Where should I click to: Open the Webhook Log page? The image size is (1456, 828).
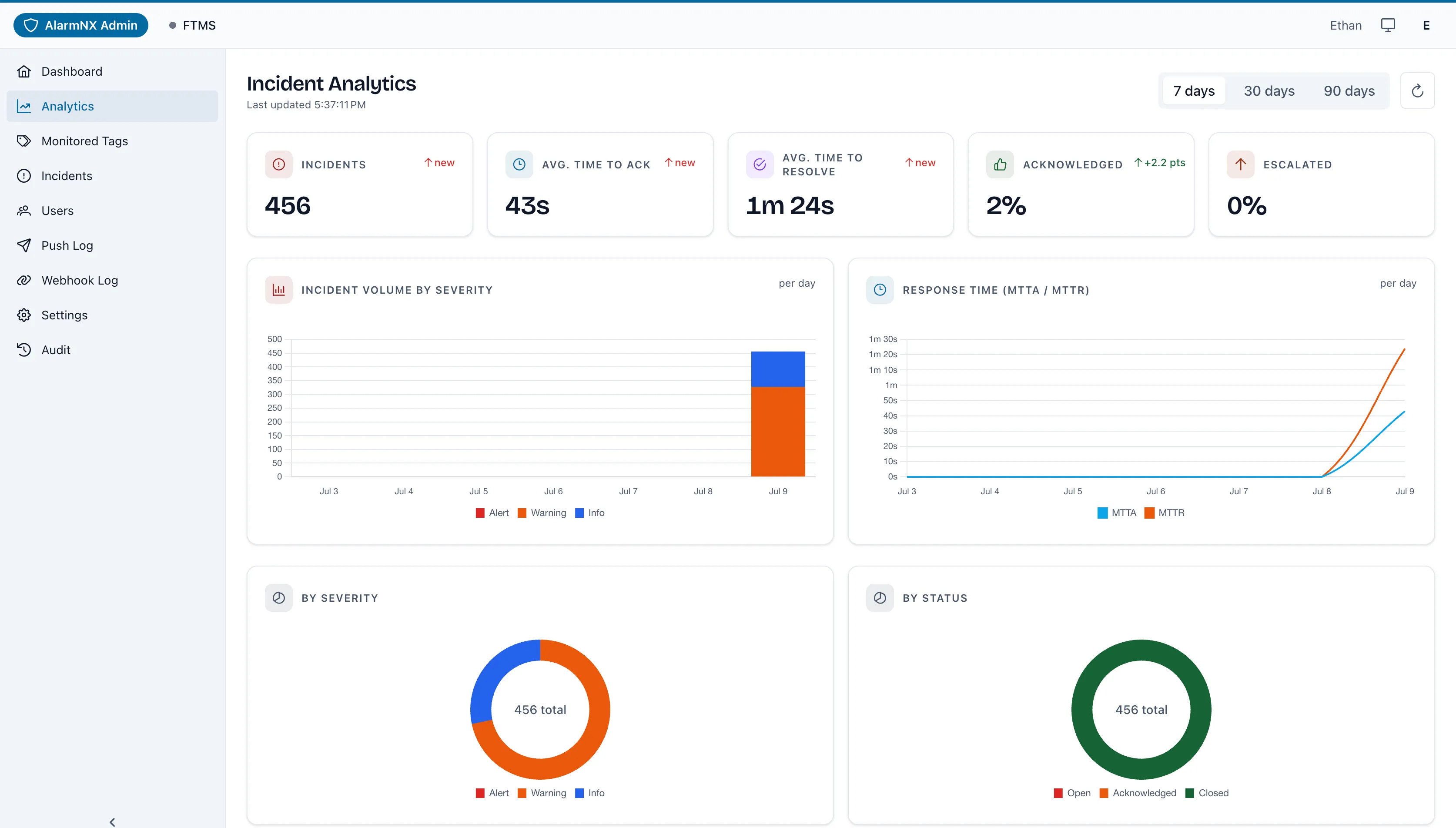[112, 280]
